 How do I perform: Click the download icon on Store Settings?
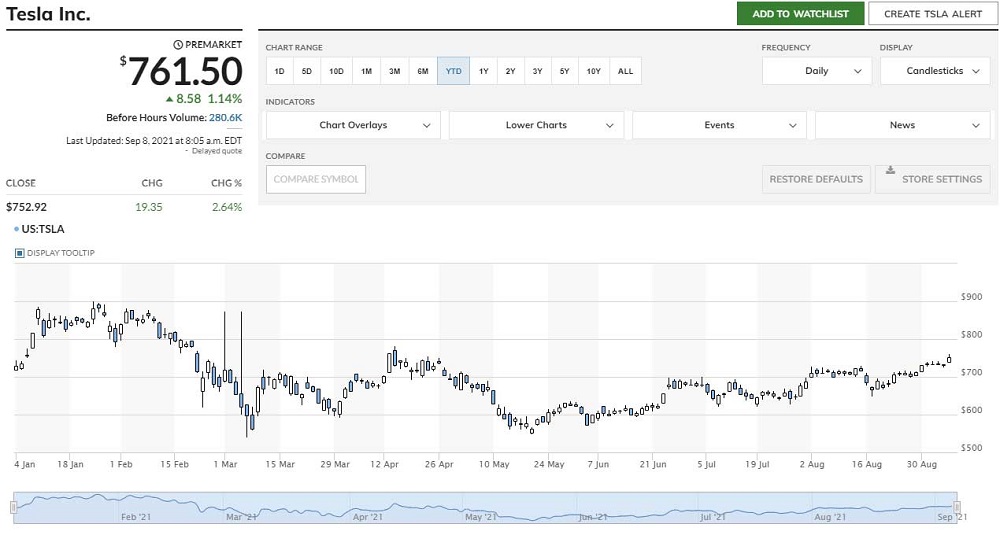point(890,170)
